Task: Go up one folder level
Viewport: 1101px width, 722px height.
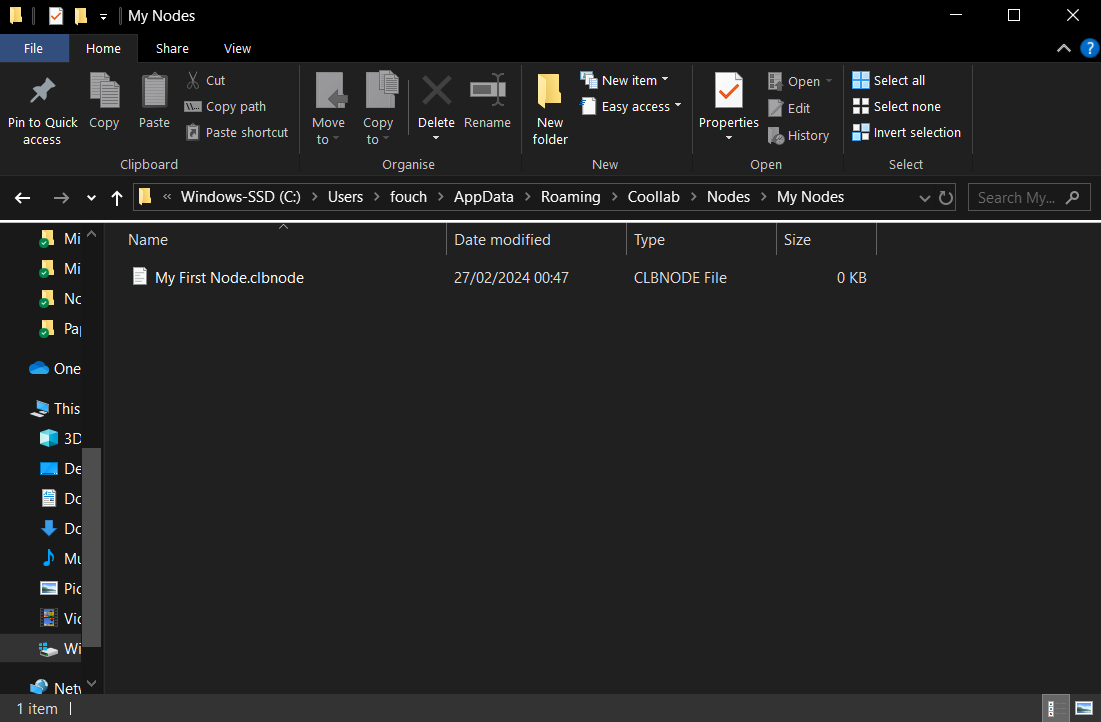Action: point(117,198)
